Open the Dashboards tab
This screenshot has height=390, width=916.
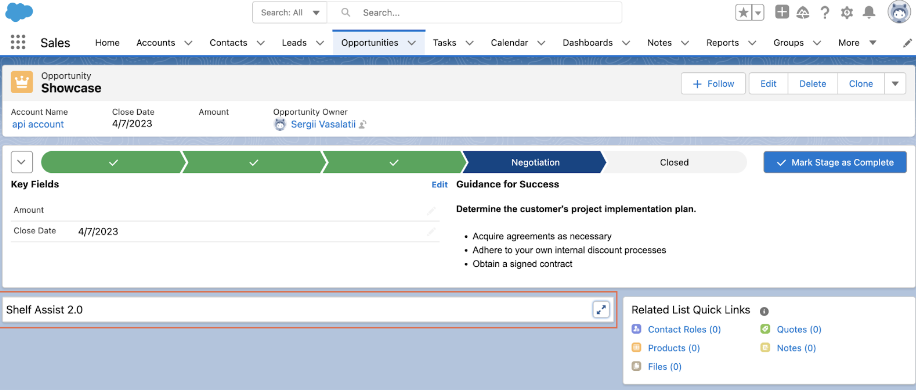click(588, 43)
